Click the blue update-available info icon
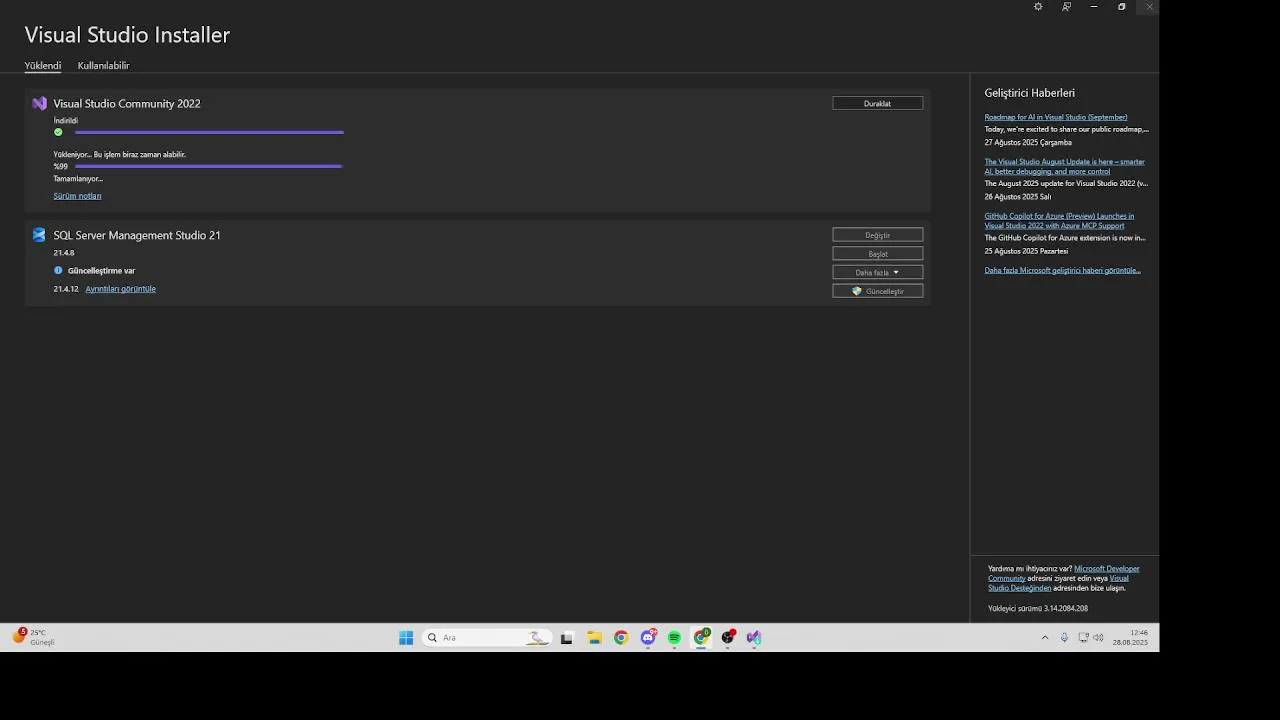 click(58, 270)
